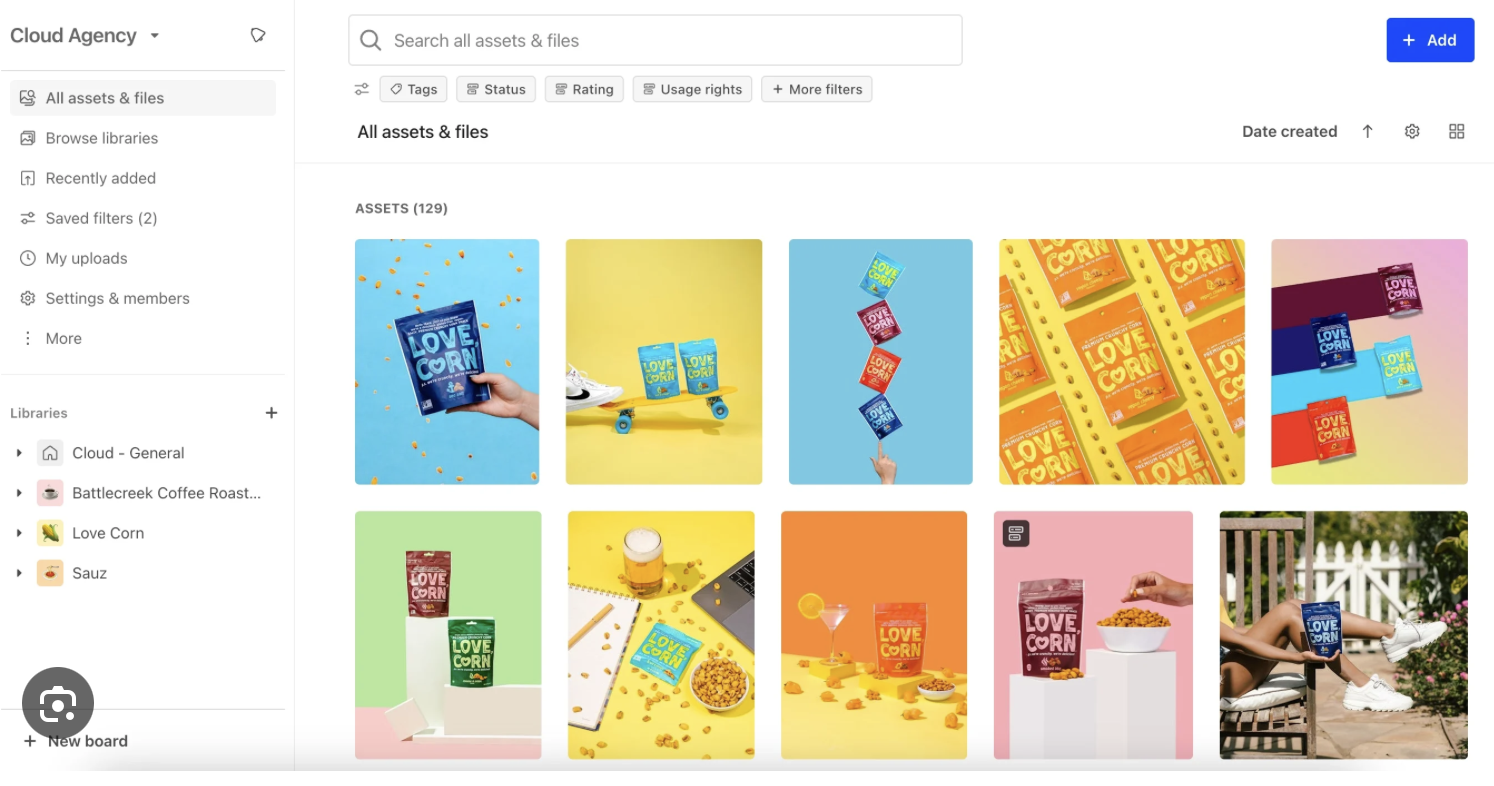Expand the Cloud - General library
1494x786 pixels.
click(19, 453)
